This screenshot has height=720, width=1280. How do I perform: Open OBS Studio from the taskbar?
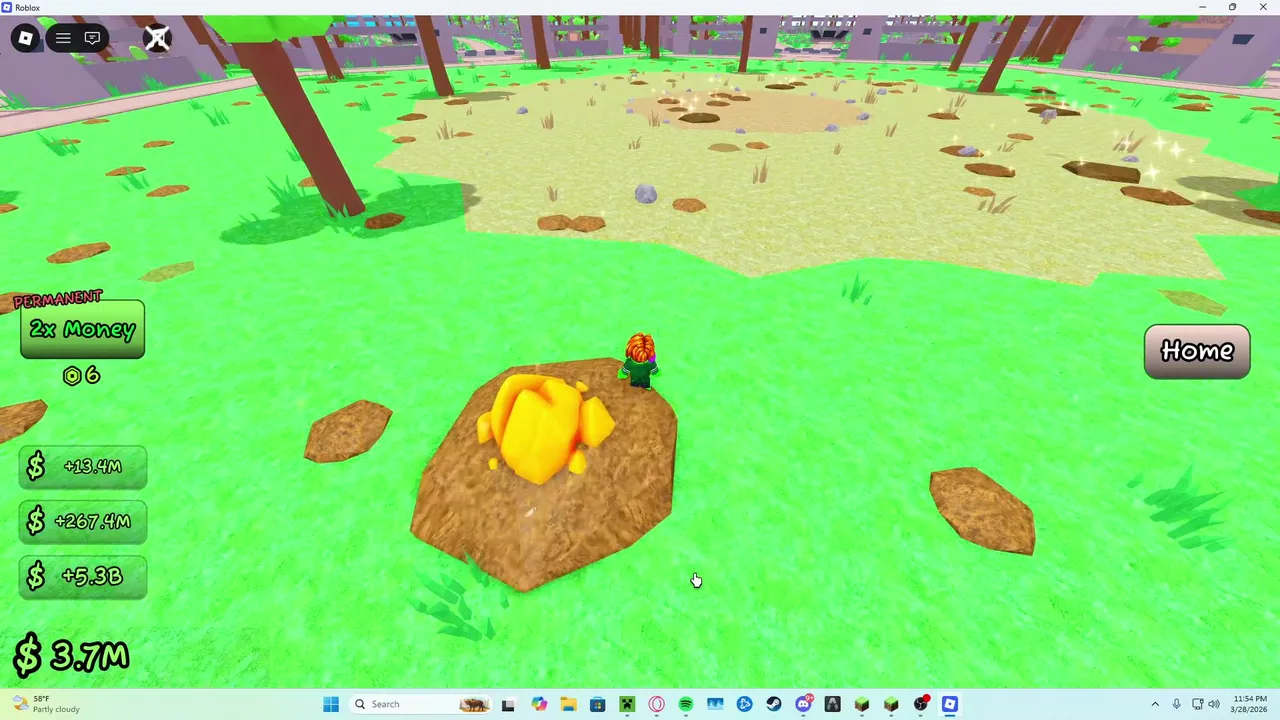pos(921,704)
